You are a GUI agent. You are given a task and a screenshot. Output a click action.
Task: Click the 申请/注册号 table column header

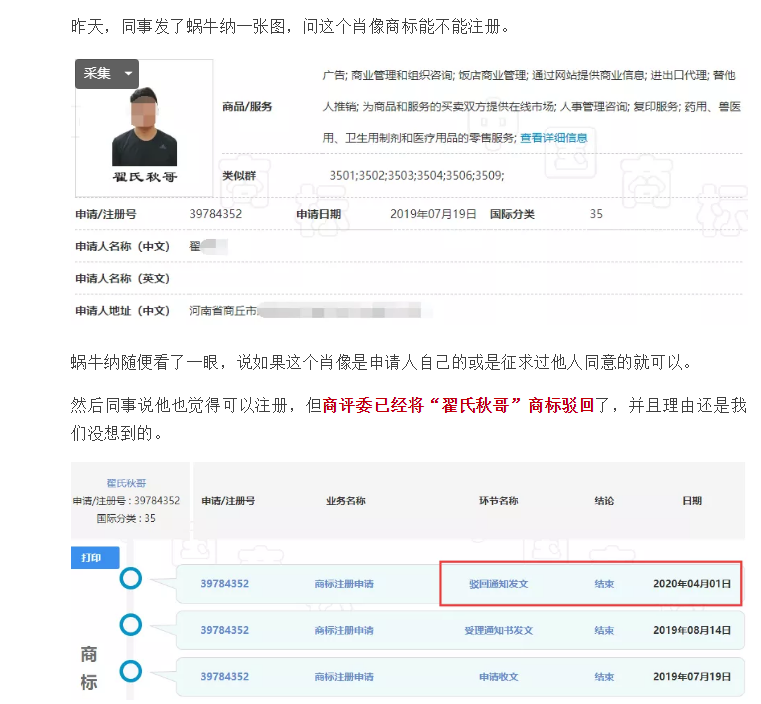click(x=228, y=501)
